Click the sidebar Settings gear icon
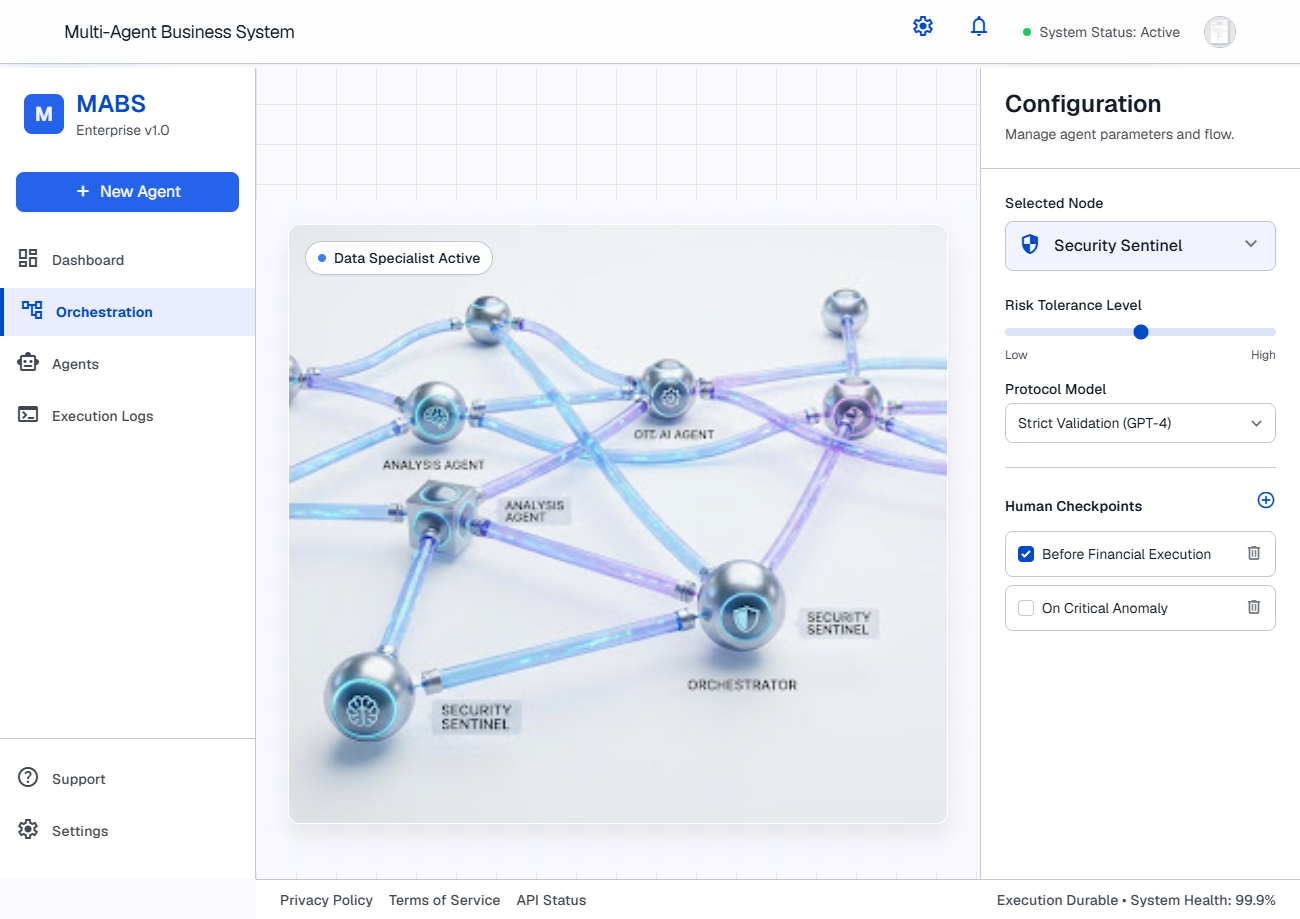Image resolution: width=1300 pixels, height=919 pixels. 28,830
